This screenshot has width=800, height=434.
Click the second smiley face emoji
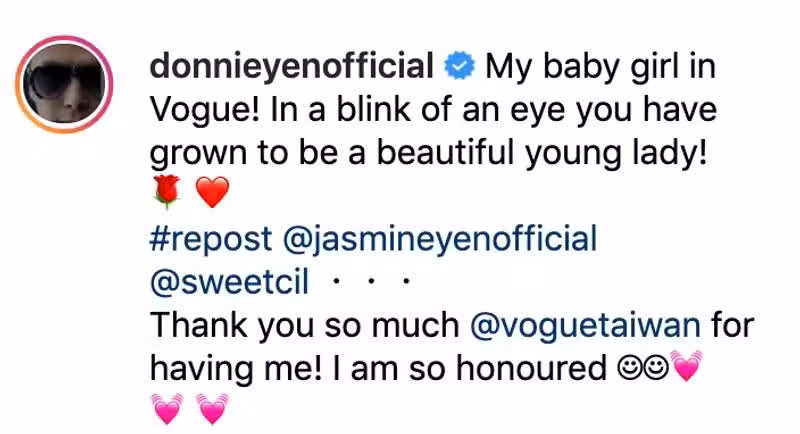point(656,368)
